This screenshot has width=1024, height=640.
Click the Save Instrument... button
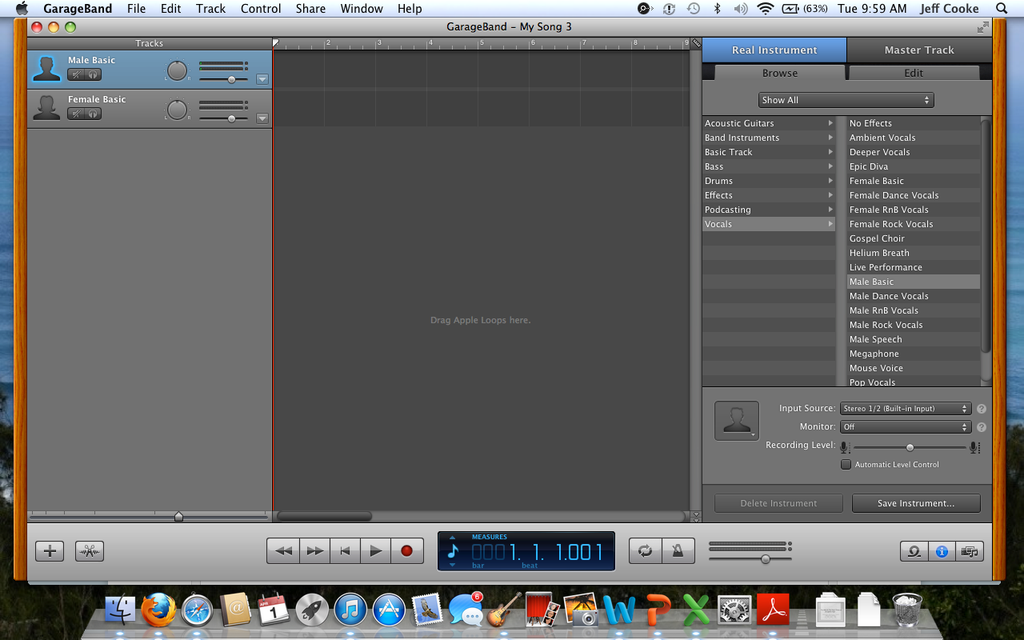(916, 504)
